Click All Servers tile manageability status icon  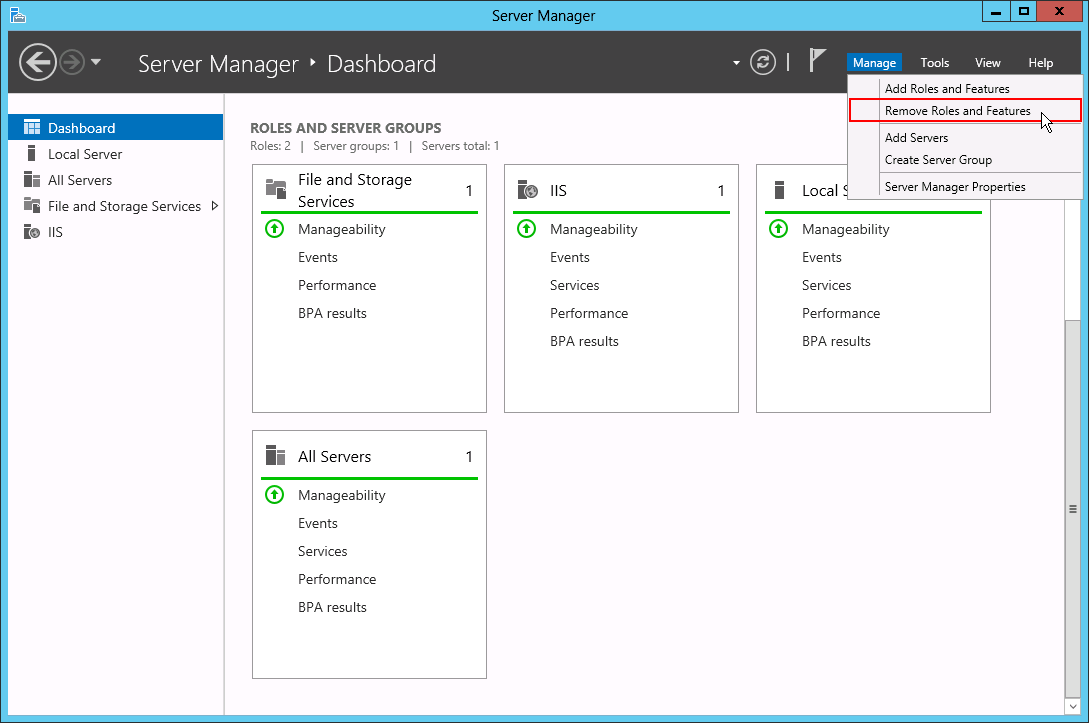click(x=274, y=494)
